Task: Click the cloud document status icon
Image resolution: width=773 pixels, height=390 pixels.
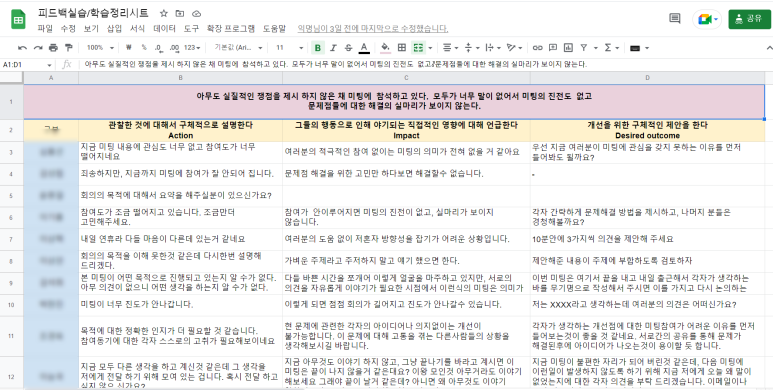Action: coord(196,13)
